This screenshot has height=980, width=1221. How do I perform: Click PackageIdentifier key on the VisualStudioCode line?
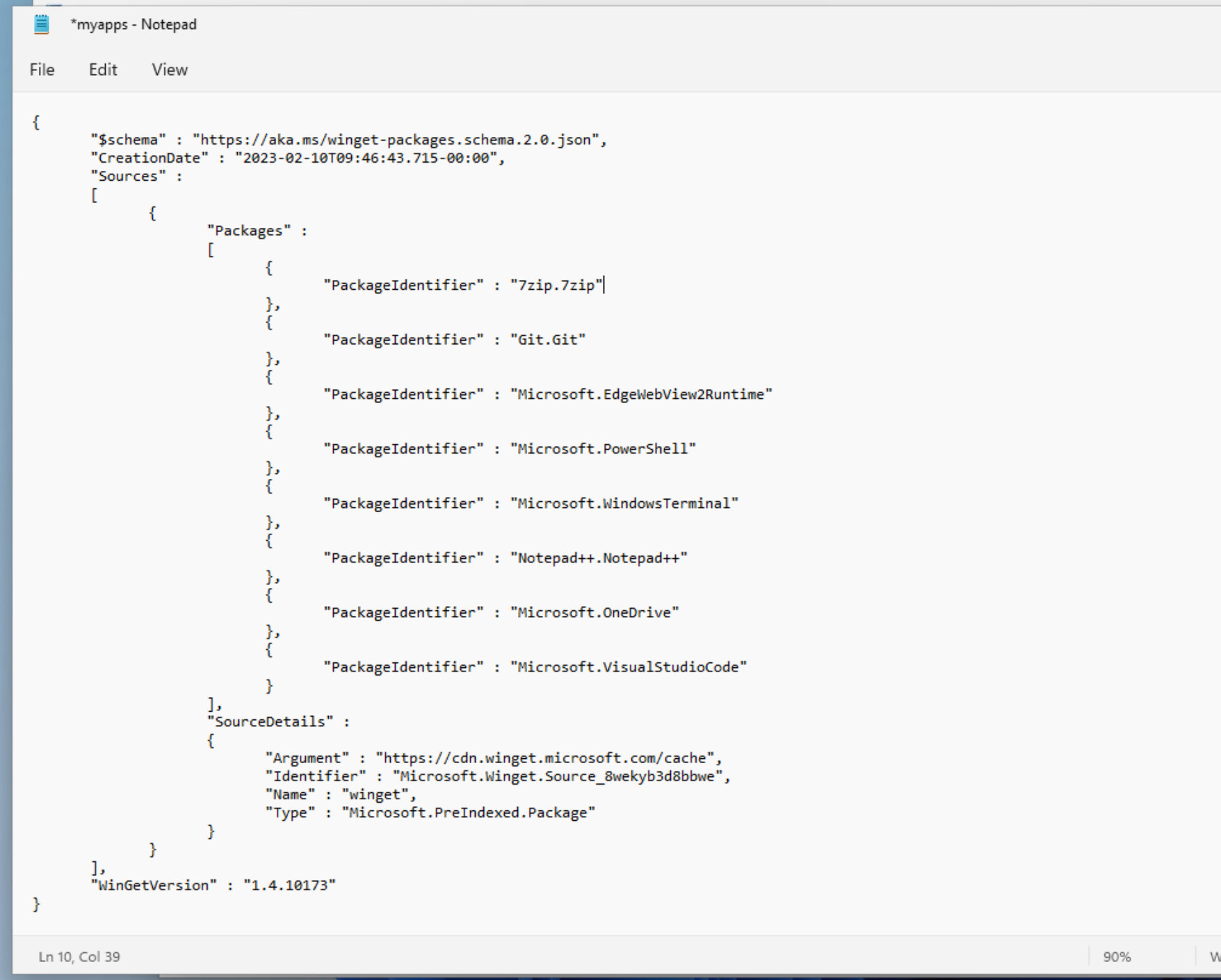coord(403,667)
